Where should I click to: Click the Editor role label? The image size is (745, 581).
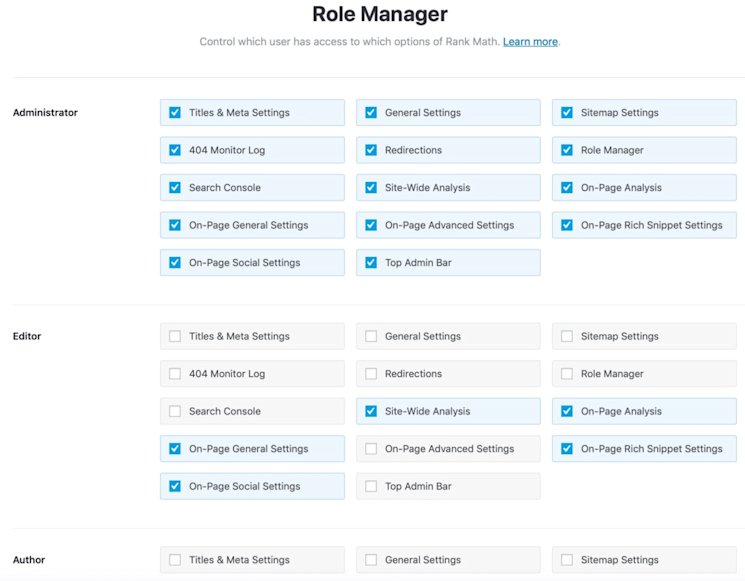click(27, 336)
